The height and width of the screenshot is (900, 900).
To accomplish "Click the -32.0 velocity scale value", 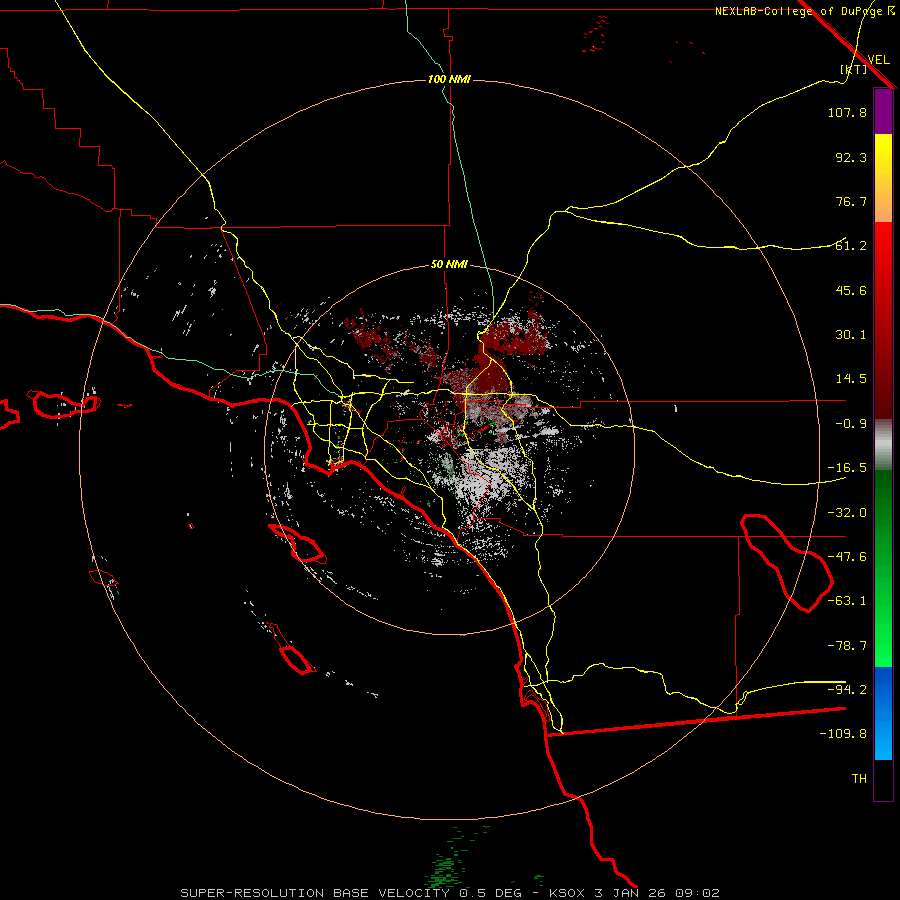I will pos(847,513).
